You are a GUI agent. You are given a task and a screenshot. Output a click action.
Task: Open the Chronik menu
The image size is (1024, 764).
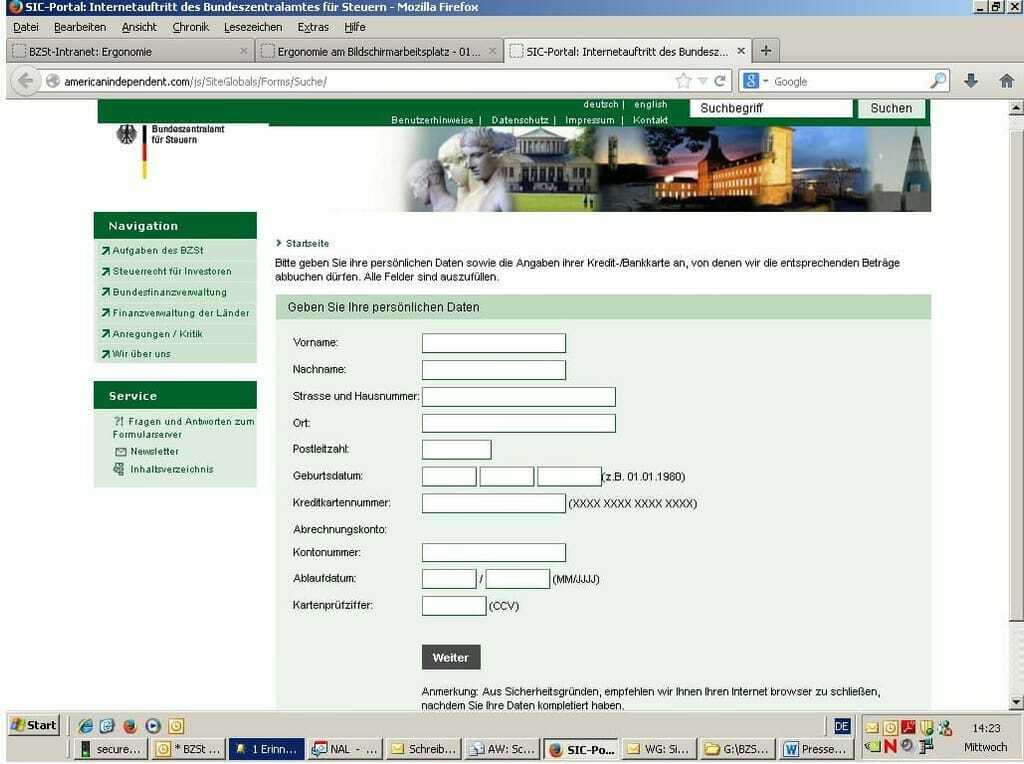(190, 27)
